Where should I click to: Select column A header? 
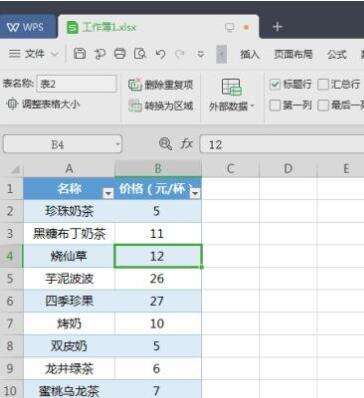click(x=69, y=169)
